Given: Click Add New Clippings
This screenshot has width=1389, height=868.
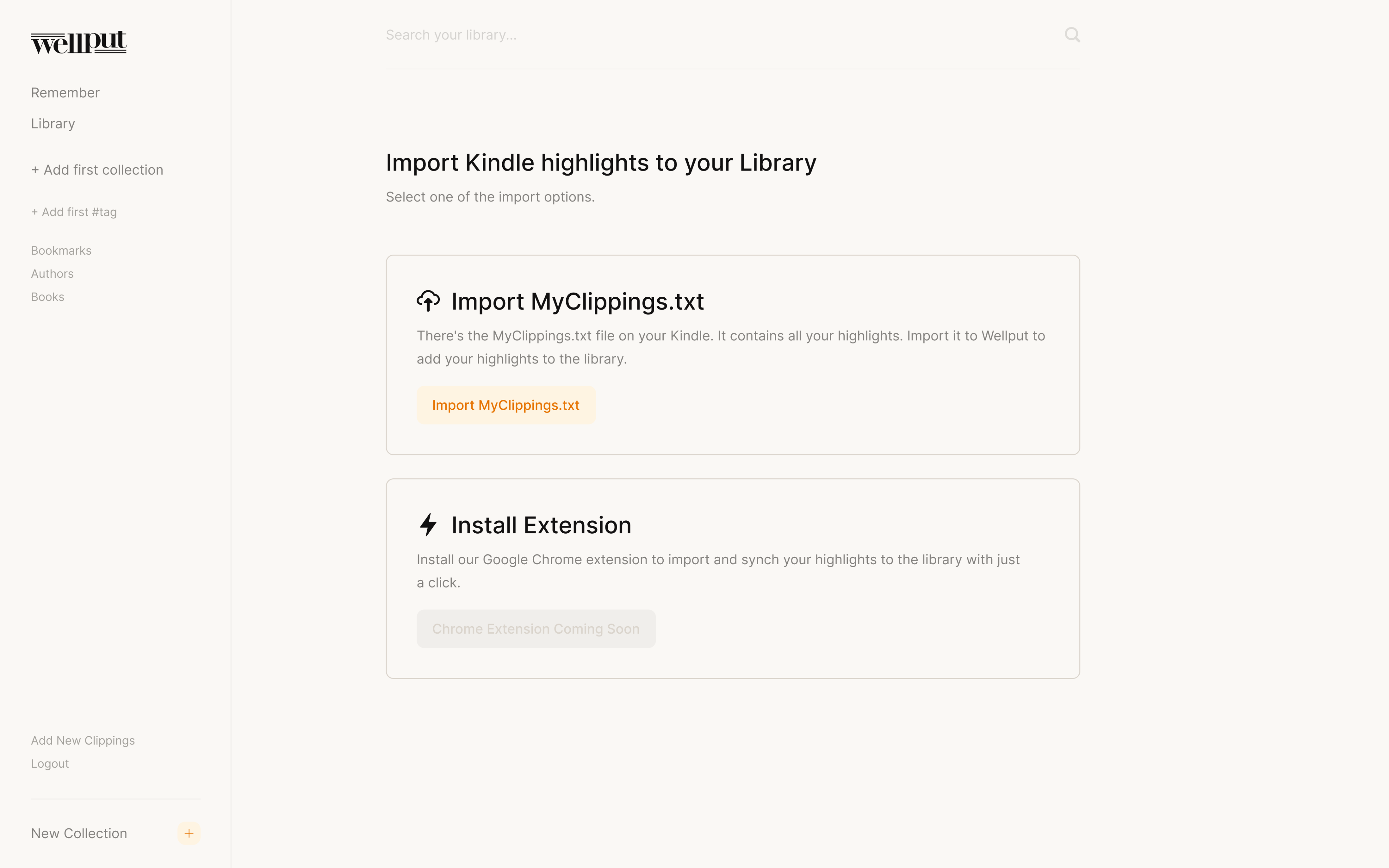Looking at the screenshot, I should pos(83,741).
